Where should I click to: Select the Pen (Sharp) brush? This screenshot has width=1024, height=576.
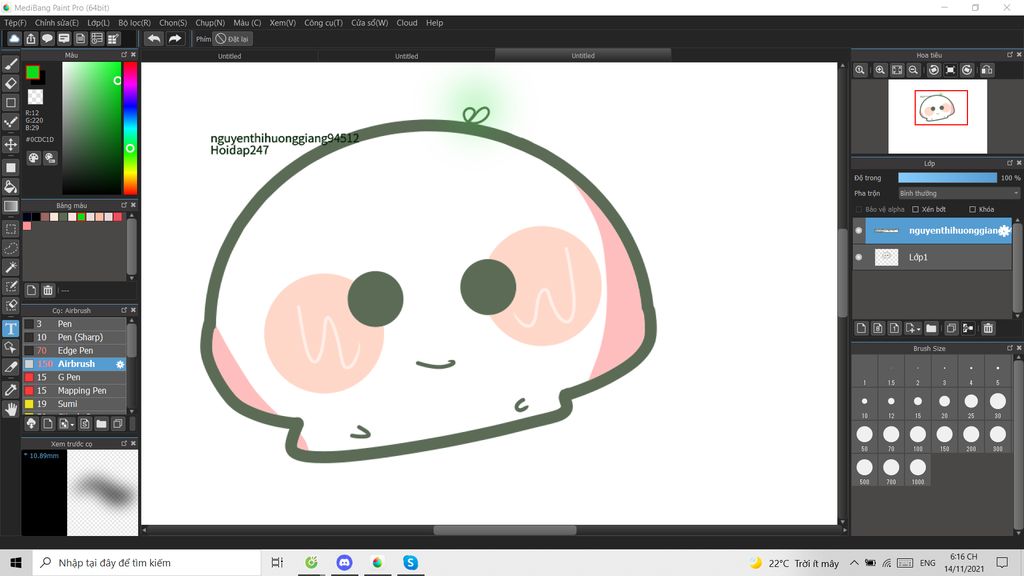point(74,338)
